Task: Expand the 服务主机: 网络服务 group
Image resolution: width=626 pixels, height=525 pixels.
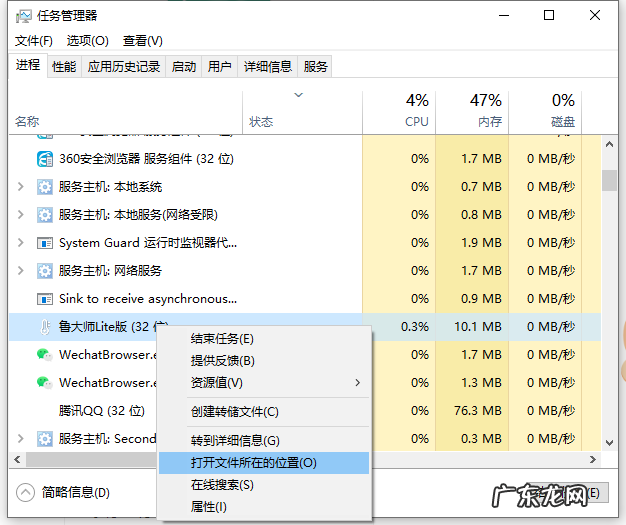Action: click(21, 270)
